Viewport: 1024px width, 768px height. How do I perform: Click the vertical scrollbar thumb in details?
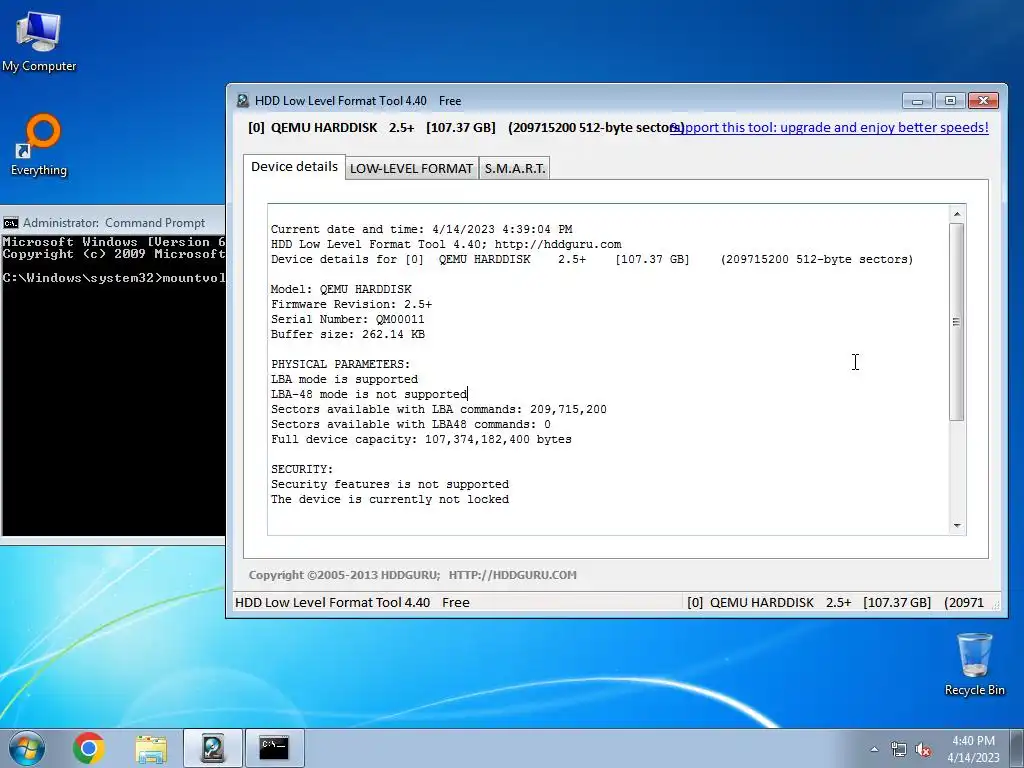[x=957, y=322]
